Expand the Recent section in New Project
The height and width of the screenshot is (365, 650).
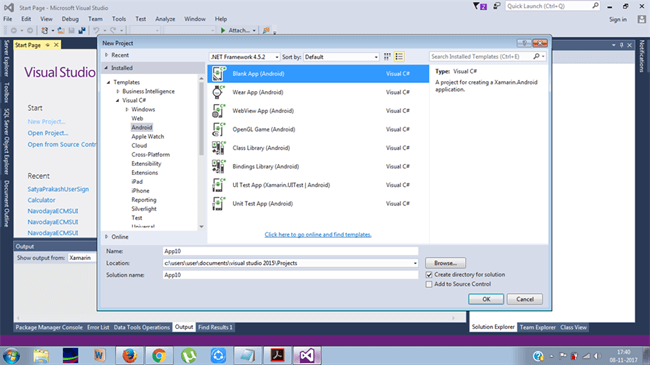point(107,55)
